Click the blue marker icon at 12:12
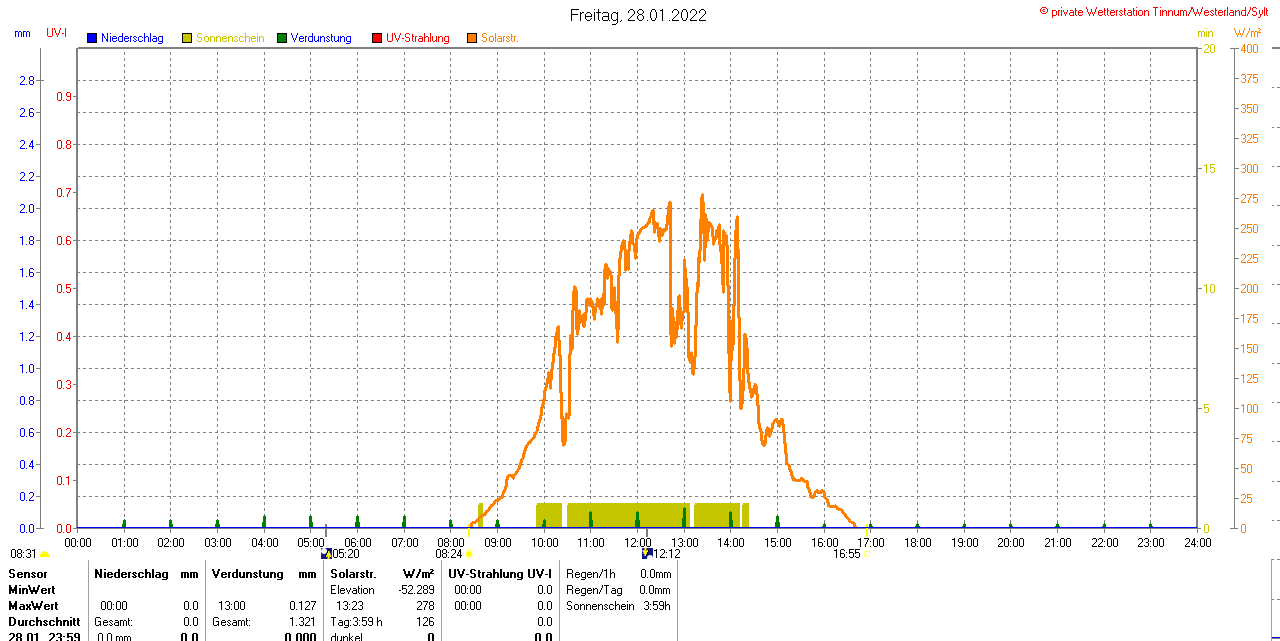The width and height of the screenshot is (1280, 641). click(647, 553)
